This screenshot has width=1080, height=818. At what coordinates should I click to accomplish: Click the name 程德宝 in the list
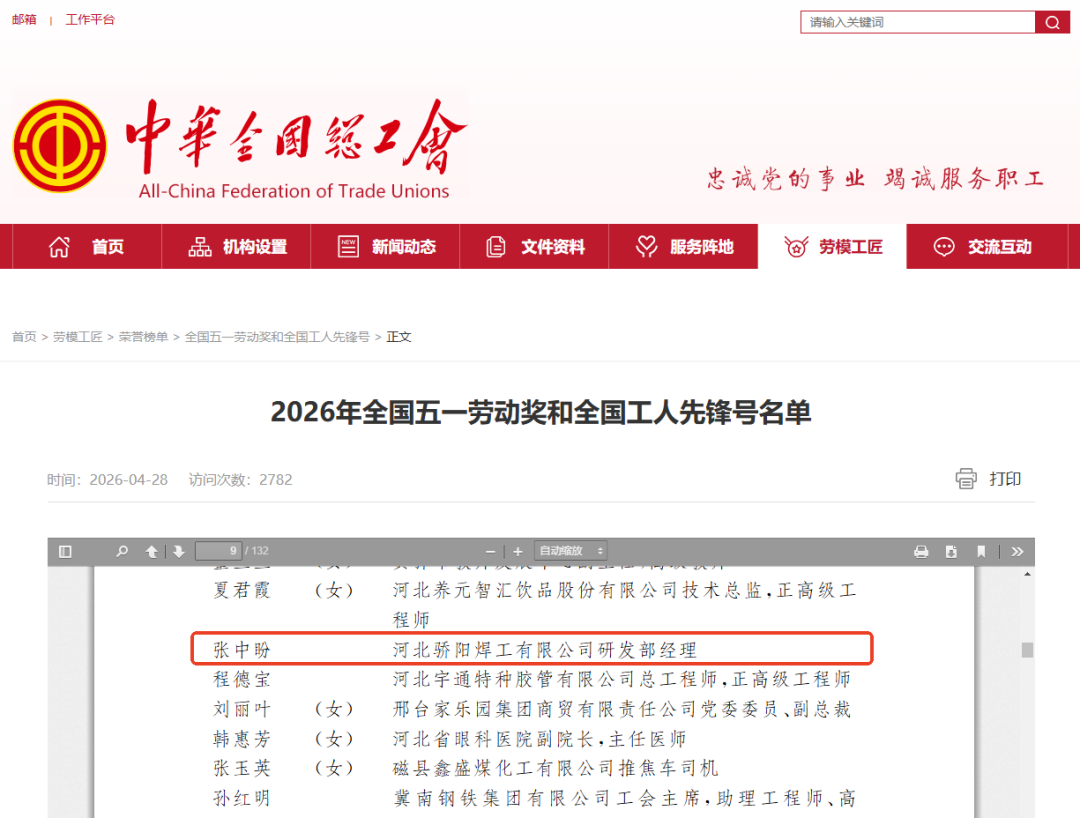[x=242, y=679]
